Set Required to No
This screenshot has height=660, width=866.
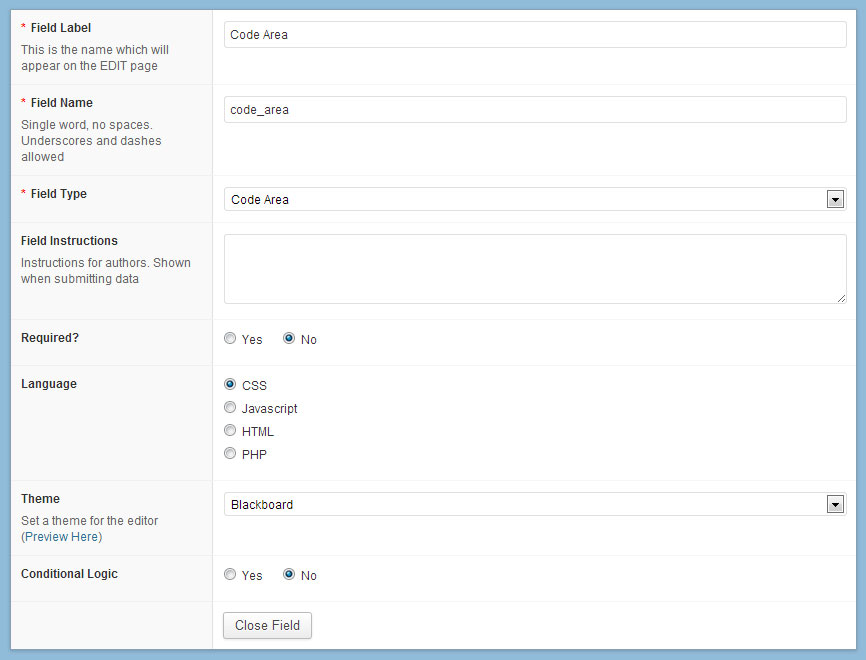coord(289,338)
